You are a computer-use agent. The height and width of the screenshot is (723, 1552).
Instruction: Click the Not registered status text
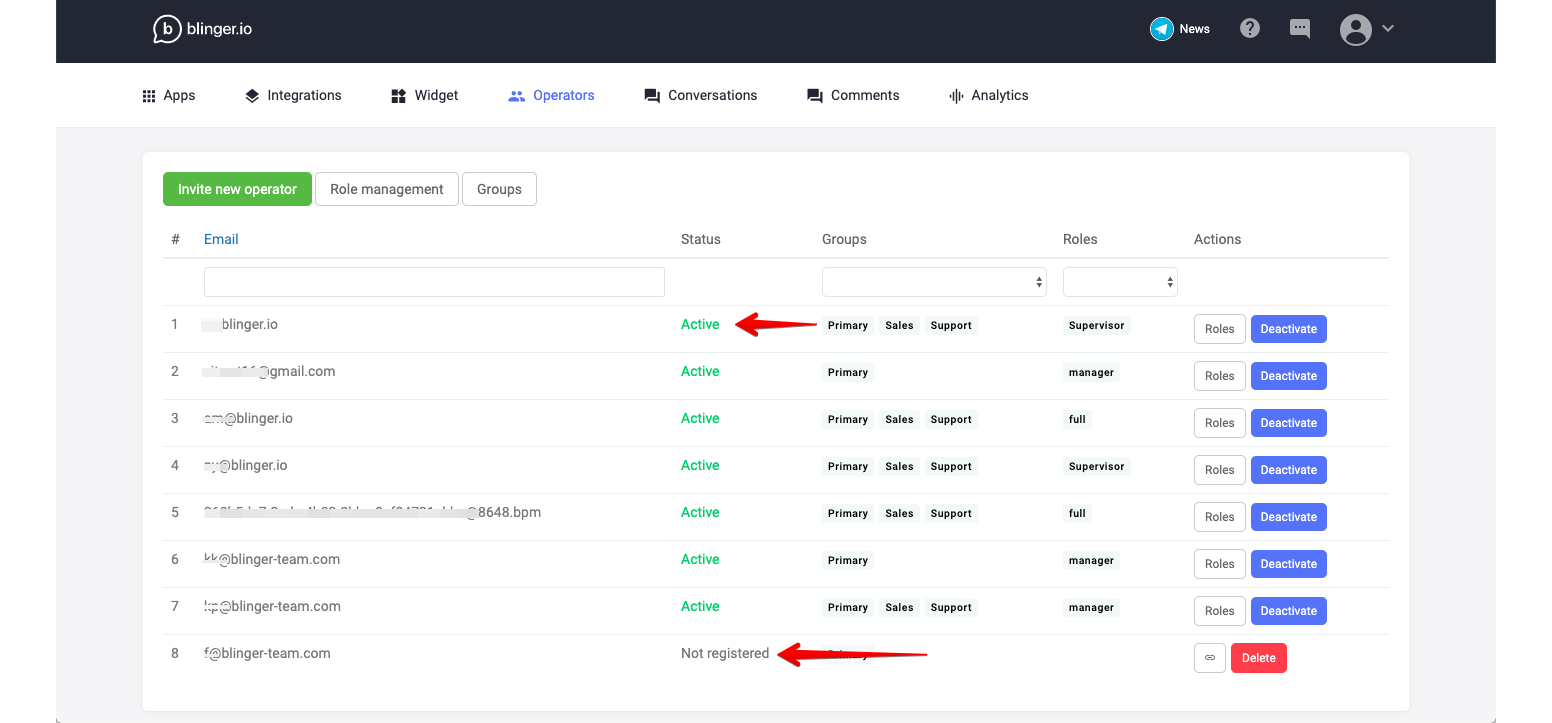click(x=725, y=653)
